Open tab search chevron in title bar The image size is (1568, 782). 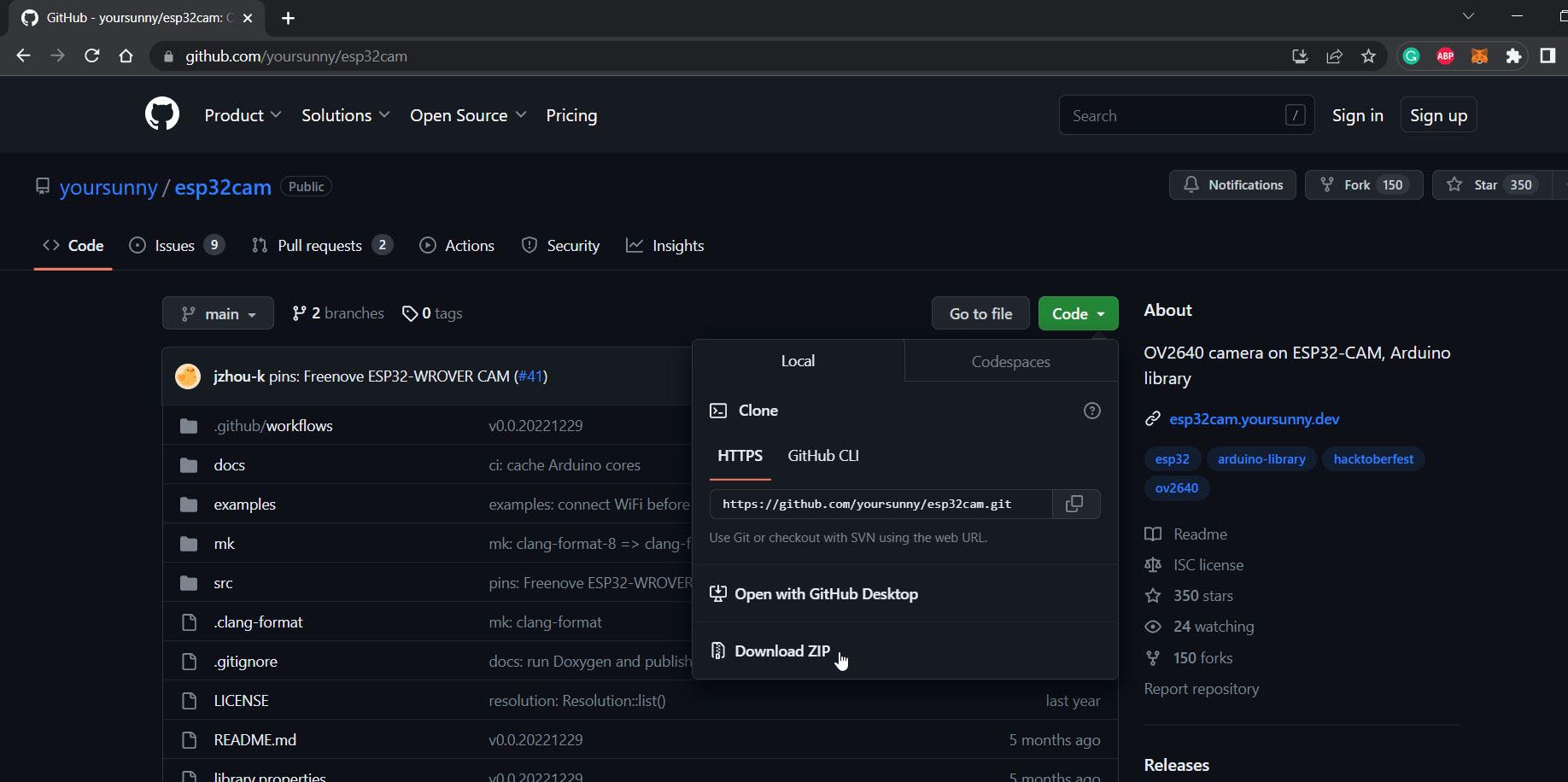1468,16
